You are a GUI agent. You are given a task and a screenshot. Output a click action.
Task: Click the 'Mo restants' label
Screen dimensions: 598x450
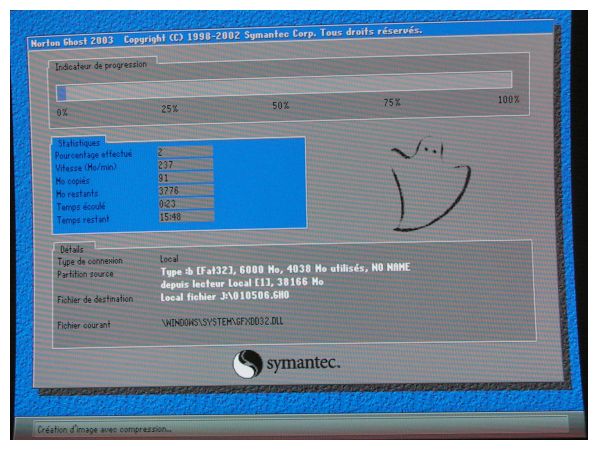pos(77,194)
